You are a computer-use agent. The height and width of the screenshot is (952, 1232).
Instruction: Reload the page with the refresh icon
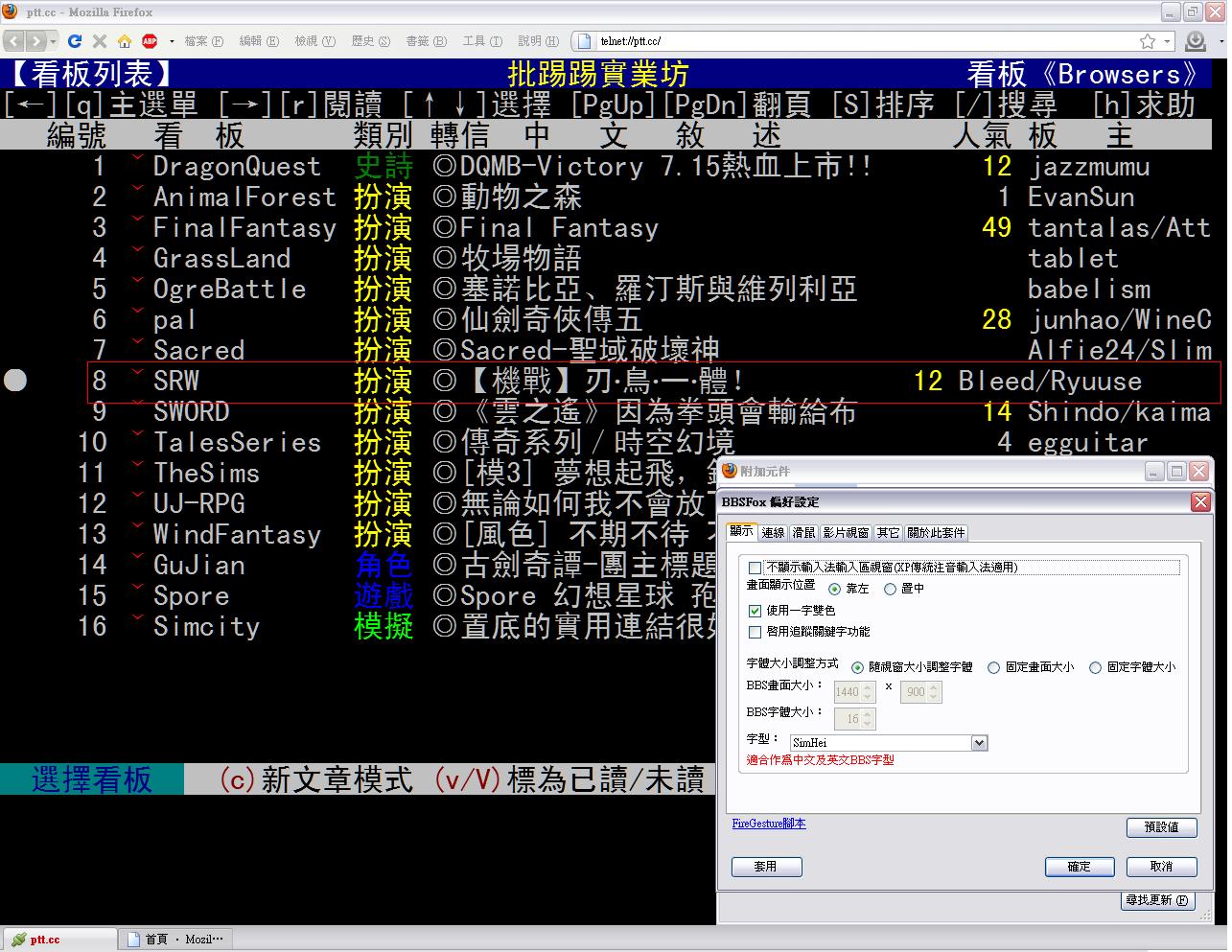point(75,41)
